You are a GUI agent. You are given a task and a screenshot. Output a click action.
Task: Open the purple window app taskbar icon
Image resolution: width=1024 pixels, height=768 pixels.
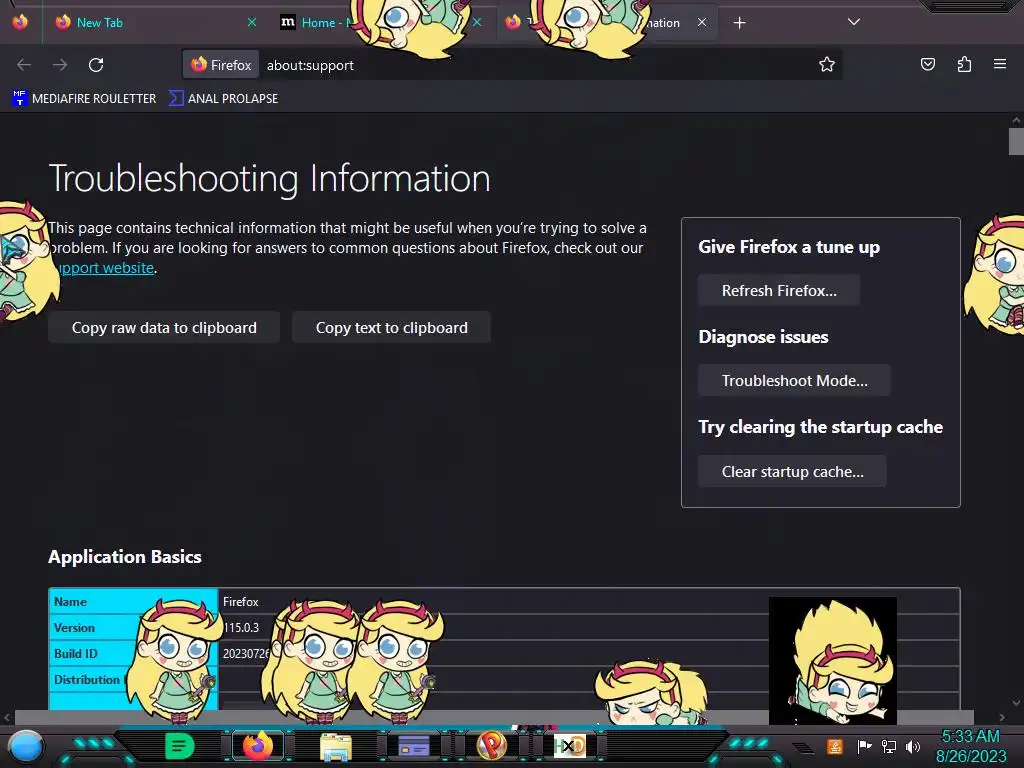click(413, 746)
